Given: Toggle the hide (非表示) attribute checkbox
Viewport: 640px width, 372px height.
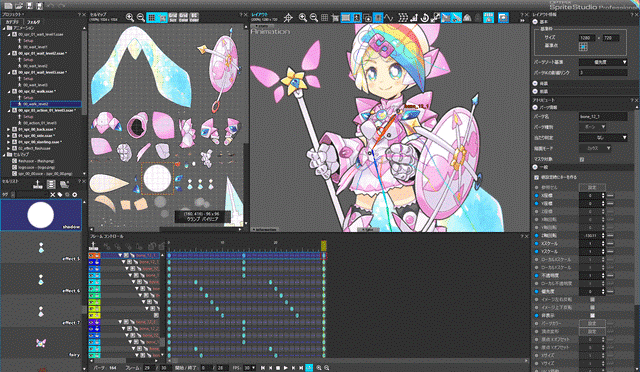Looking at the screenshot, I should pos(592,315).
